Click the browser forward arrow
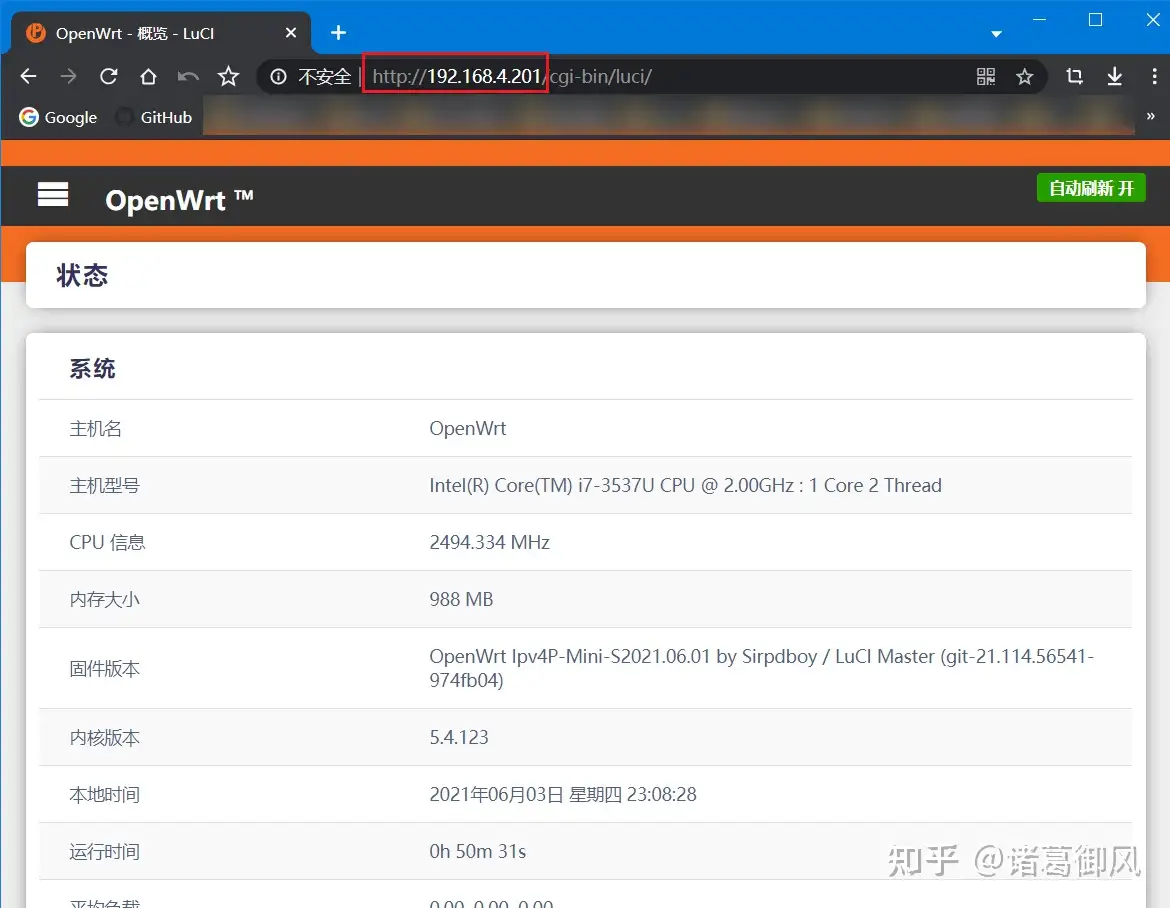 (68, 76)
